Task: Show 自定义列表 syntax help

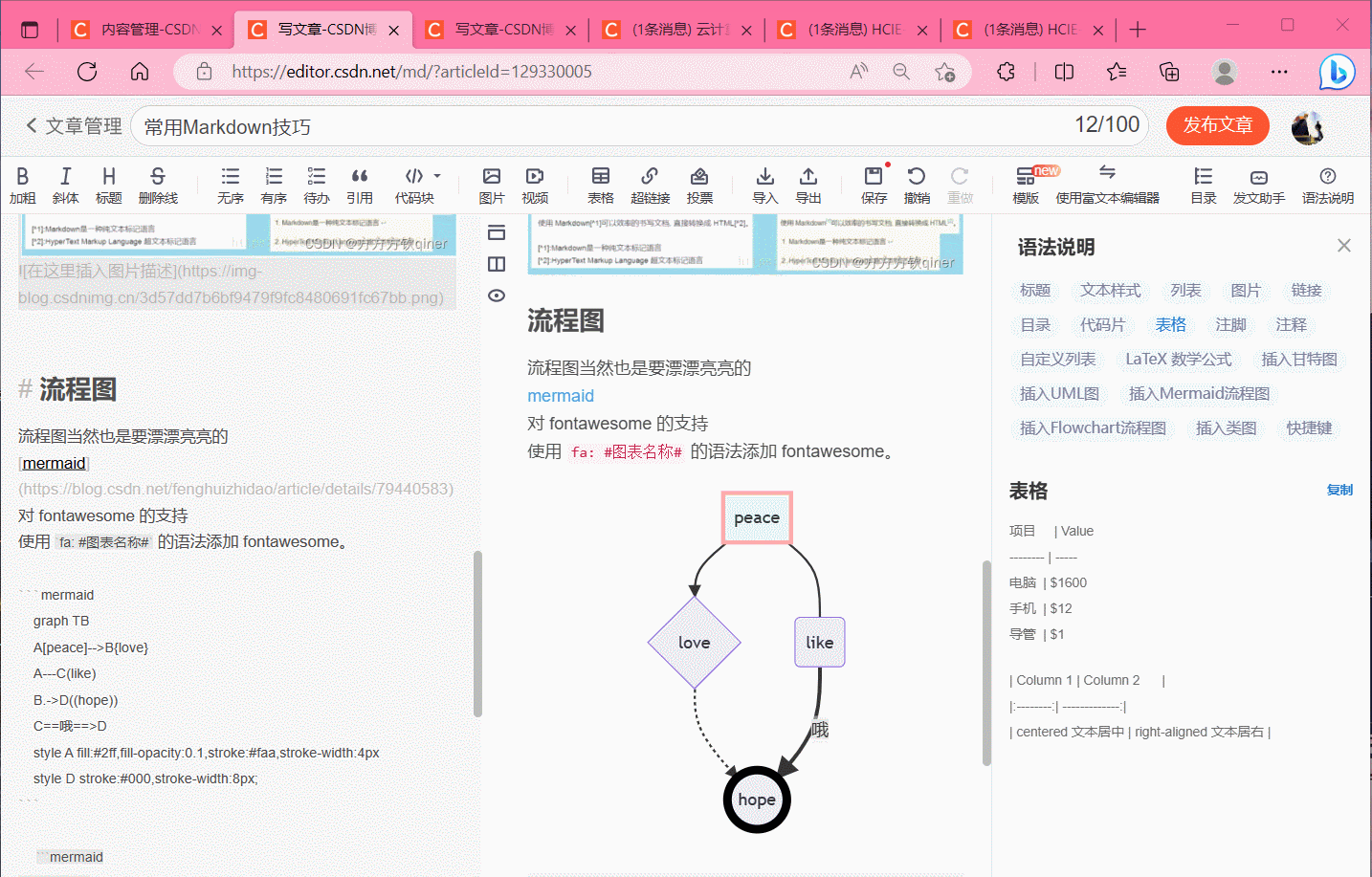Action: [x=1058, y=360]
